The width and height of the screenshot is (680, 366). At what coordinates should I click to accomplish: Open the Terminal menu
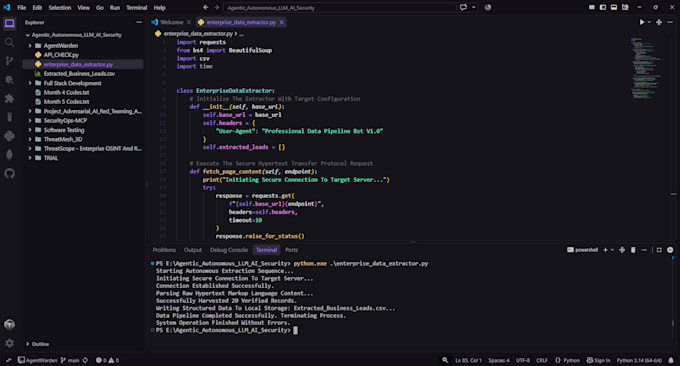[x=137, y=7]
